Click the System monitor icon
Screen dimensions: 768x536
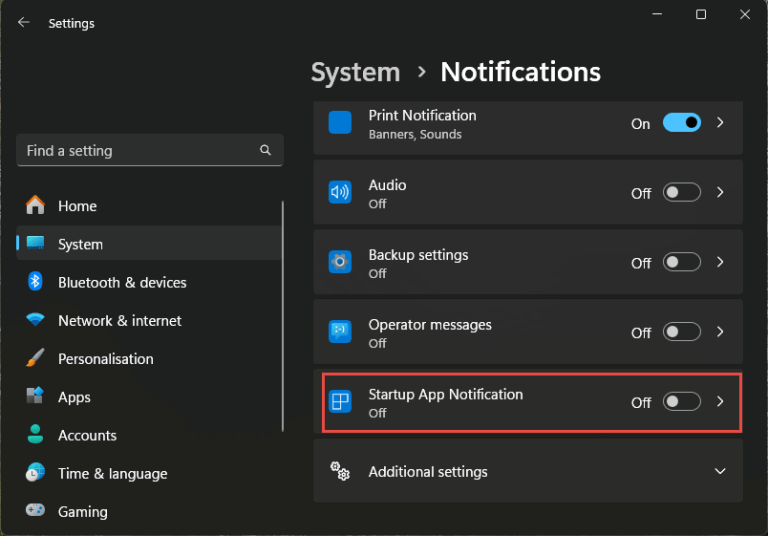[x=35, y=243]
